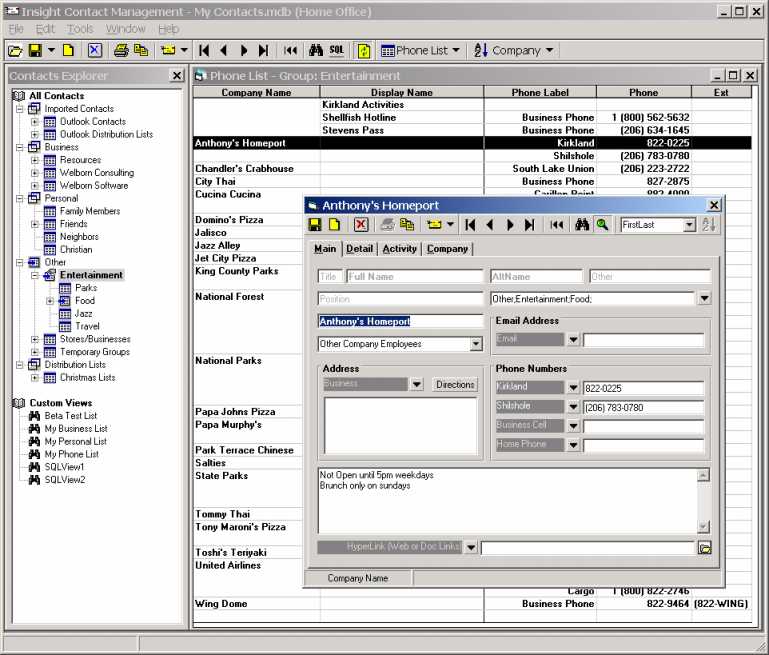Screen dimensions: 769x655
Task: Open the File menu
Action: point(16,29)
